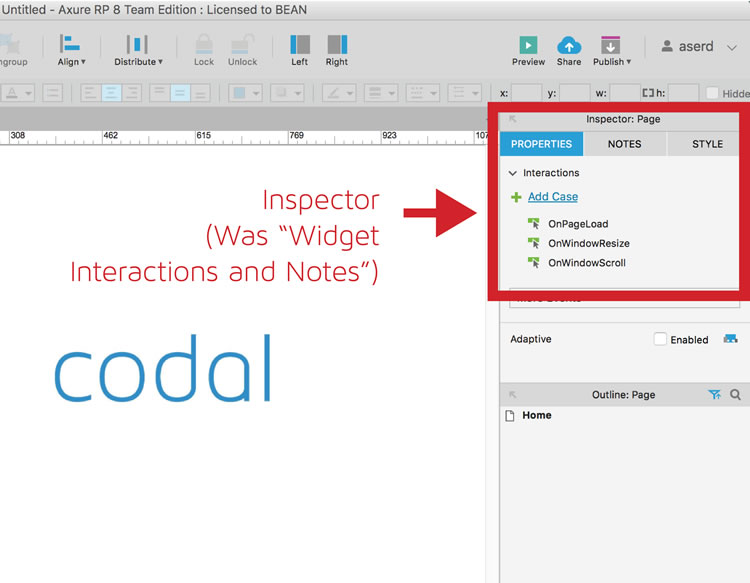Pop out the Inspector panel
The width and height of the screenshot is (750, 583).
[x=513, y=119]
